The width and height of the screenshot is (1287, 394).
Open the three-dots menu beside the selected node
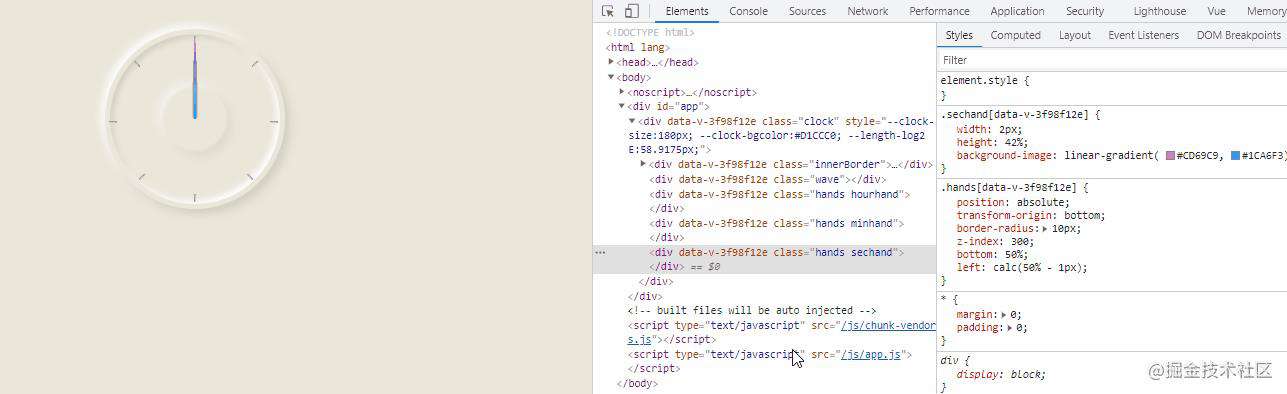(x=601, y=253)
